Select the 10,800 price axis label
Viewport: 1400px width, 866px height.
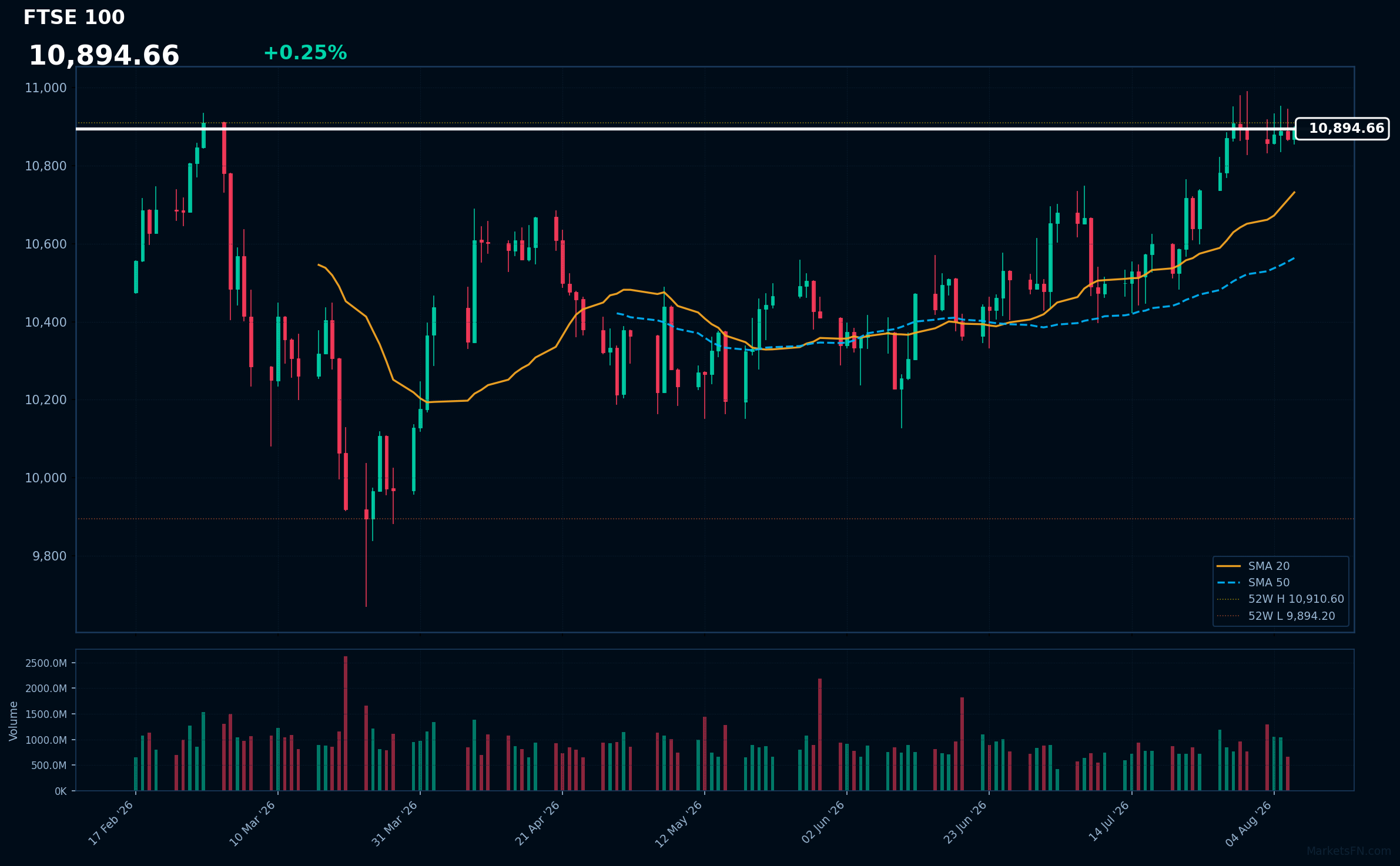tap(46, 166)
